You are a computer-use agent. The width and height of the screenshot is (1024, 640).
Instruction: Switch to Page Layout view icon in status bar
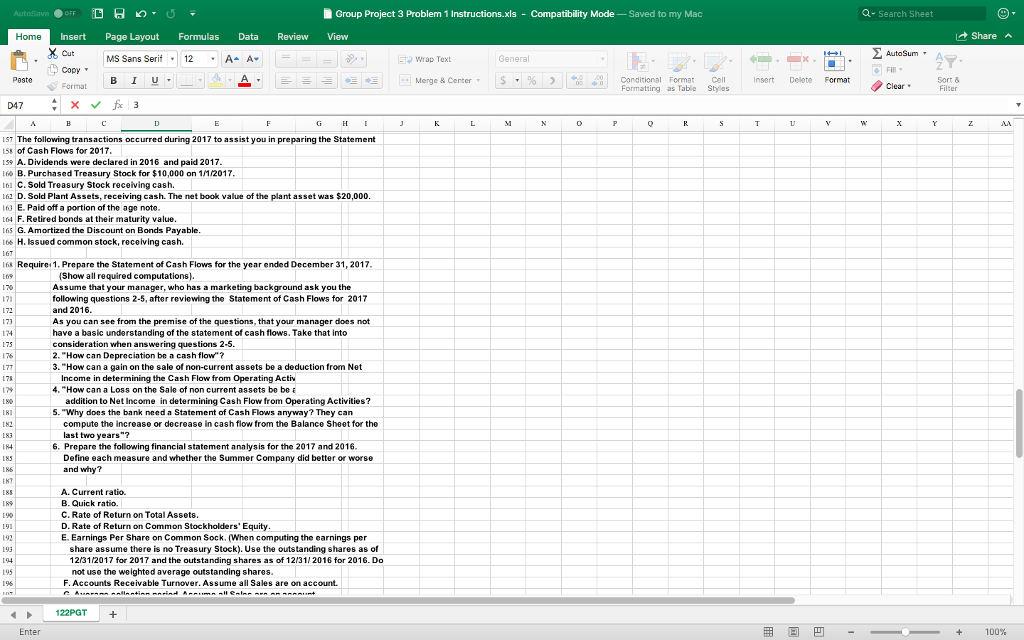pos(793,632)
